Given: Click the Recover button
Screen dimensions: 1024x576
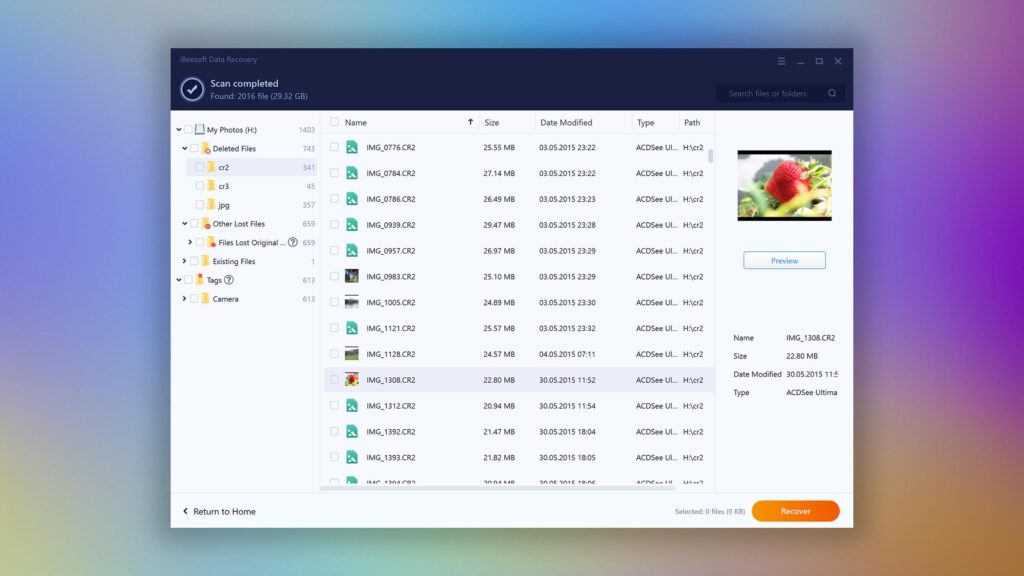Looking at the screenshot, I should [x=795, y=510].
